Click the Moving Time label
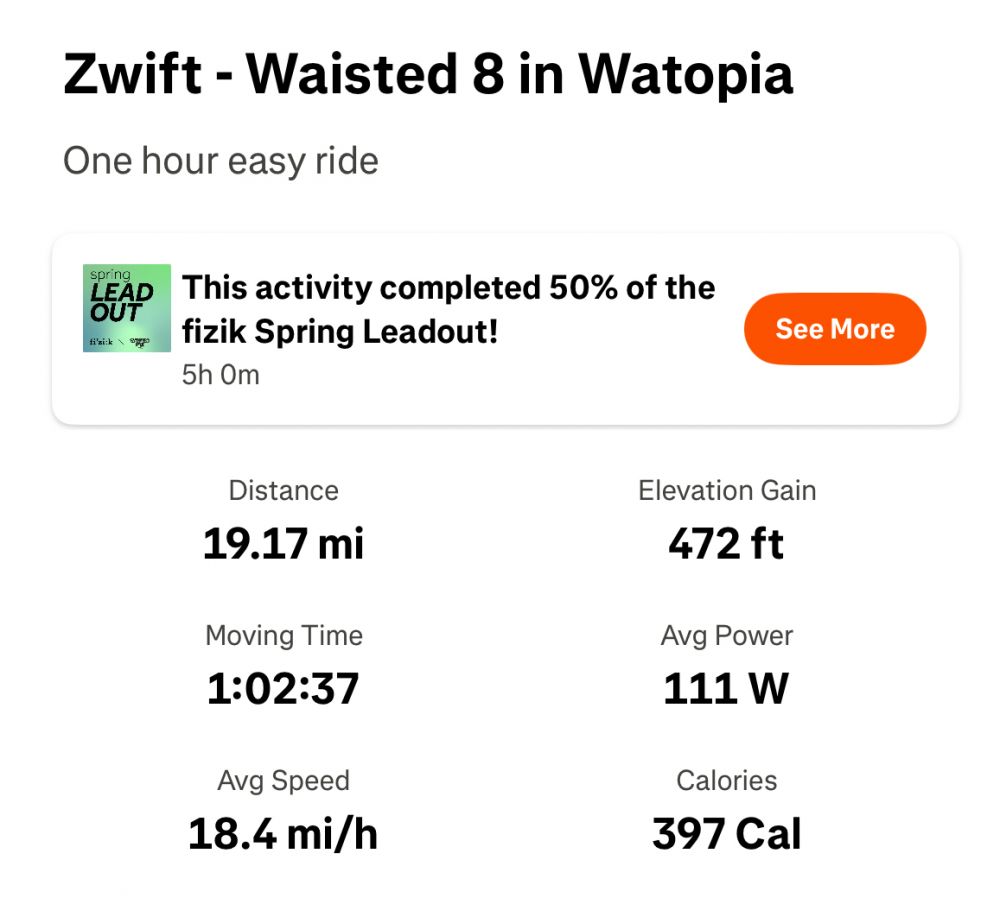 [x=283, y=636]
